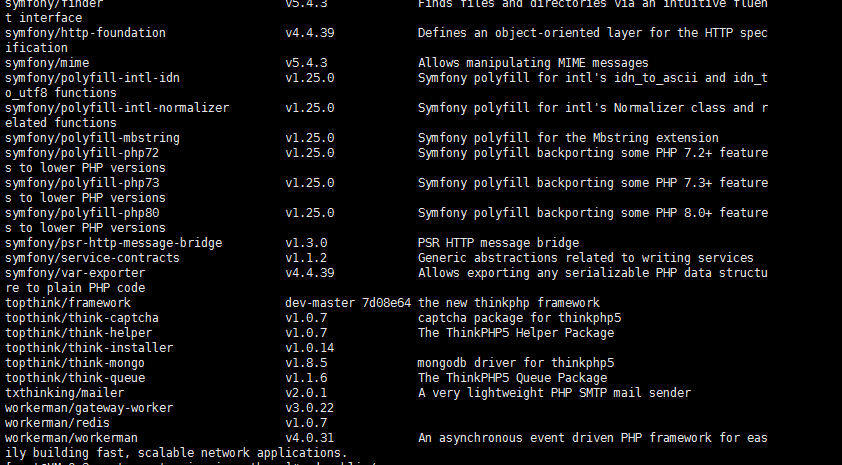Click version v1.1.2 of service-contracts

pos(306,258)
